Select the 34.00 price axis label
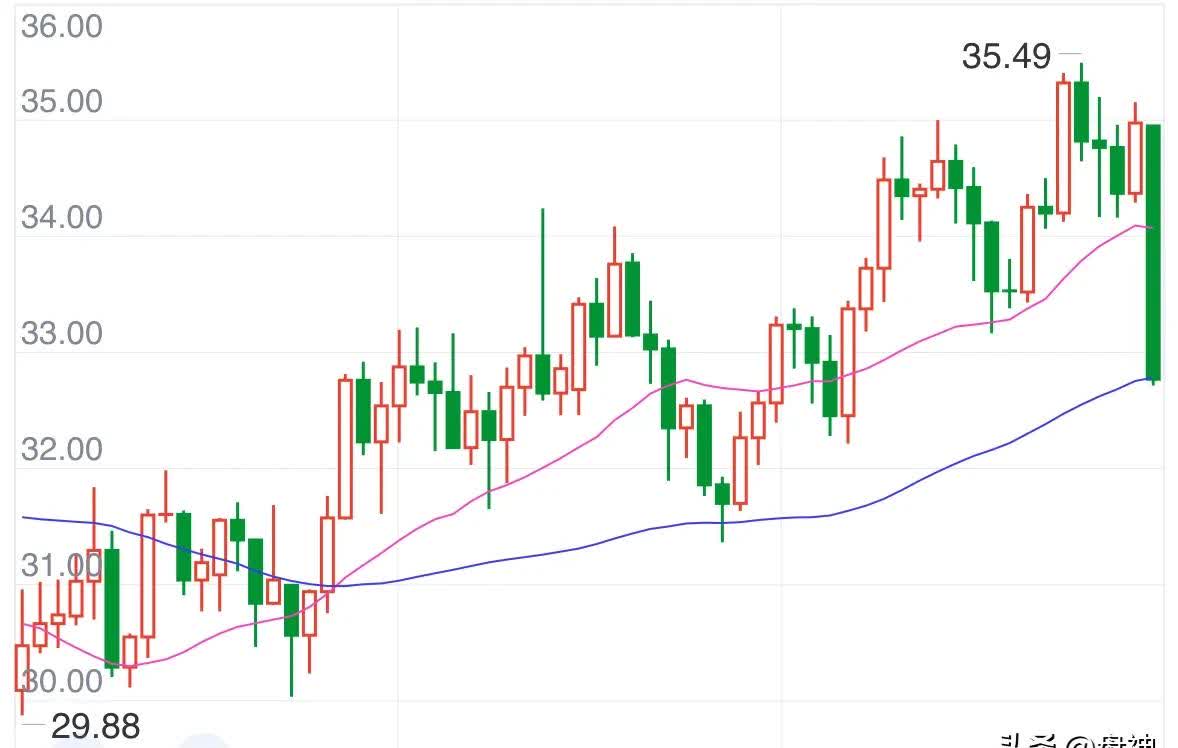1178x748 pixels. (61, 217)
